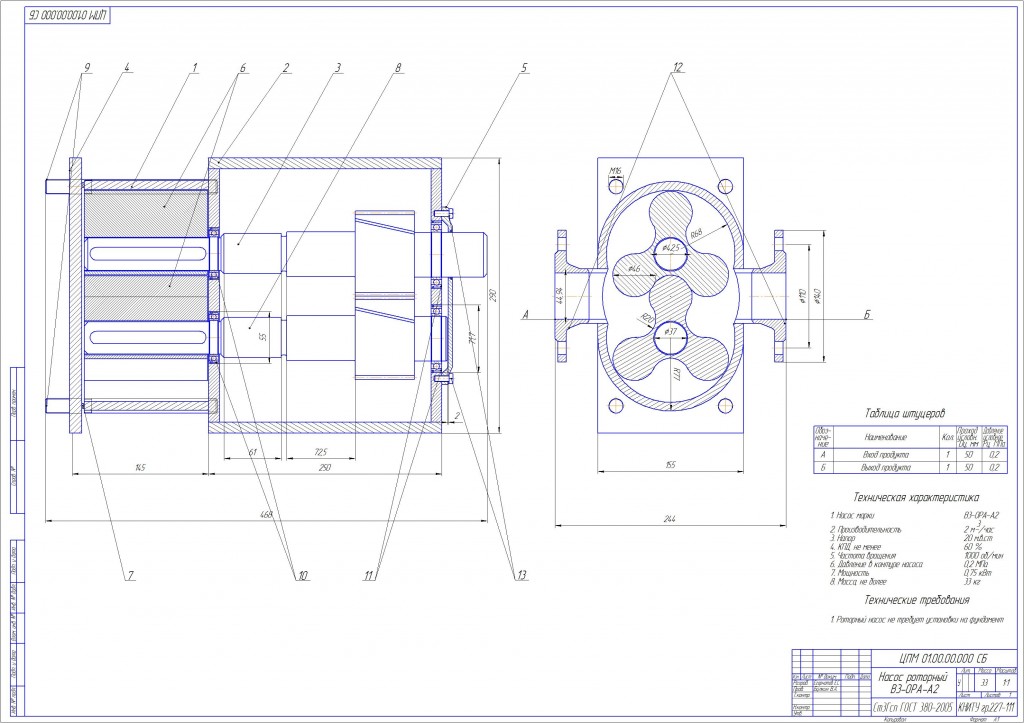Click the 'Технические требования' heading
Screen dimensions: 1024x723
(916, 600)
